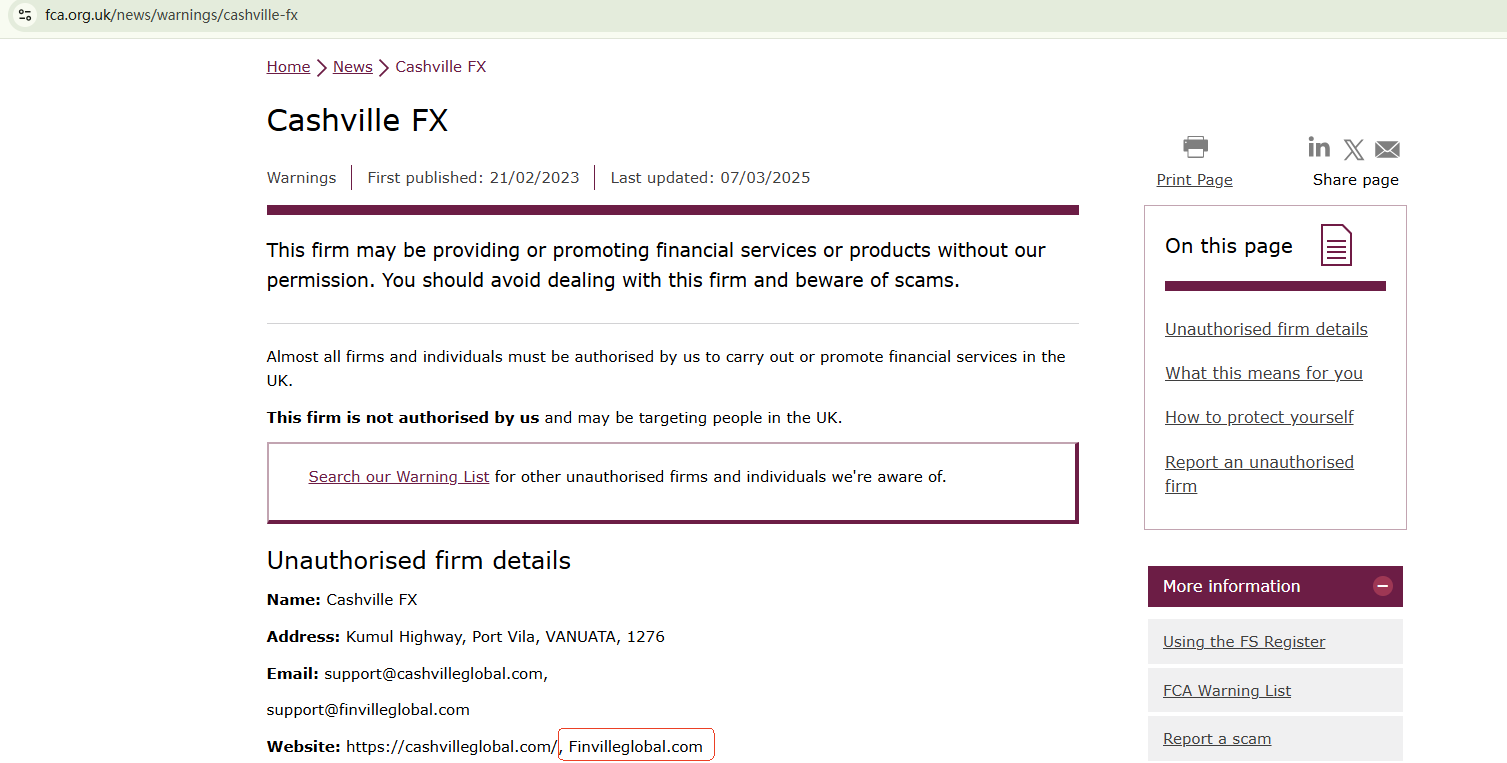
Task: Share page on X icon
Action: click(x=1353, y=150)
